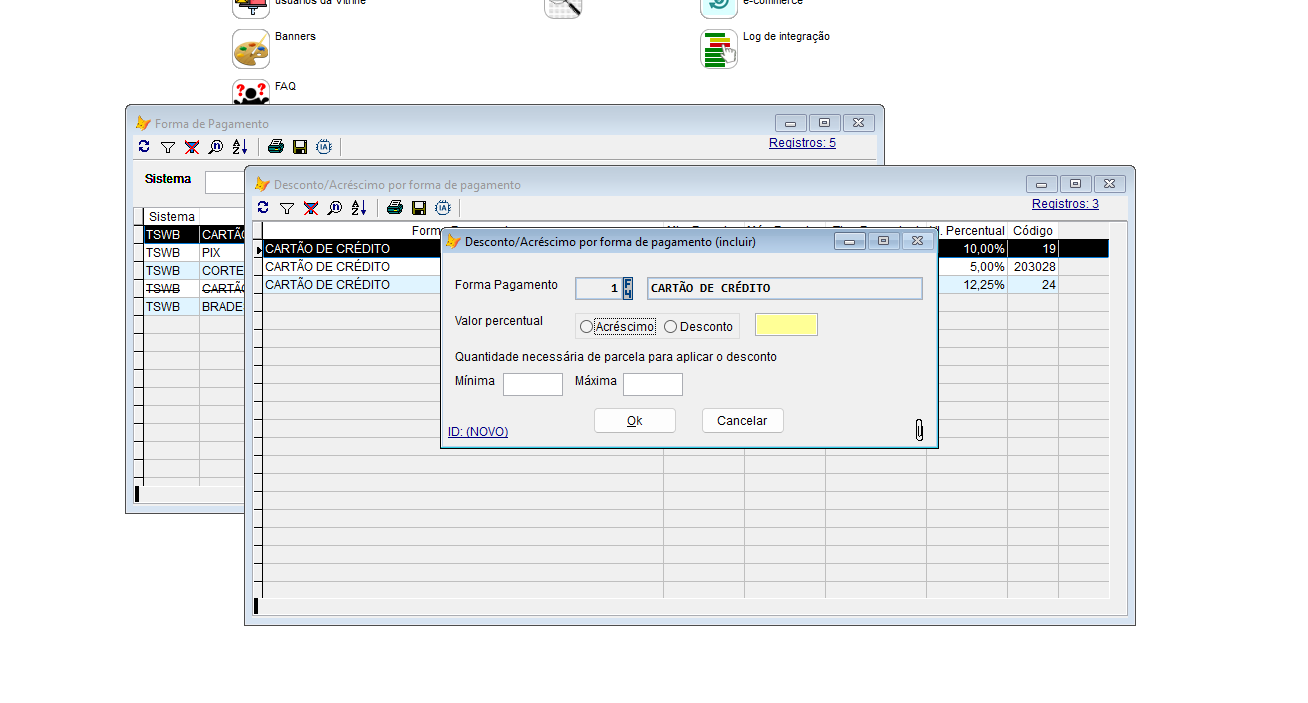Select row with 12,25% percentual

click(686, 285)
